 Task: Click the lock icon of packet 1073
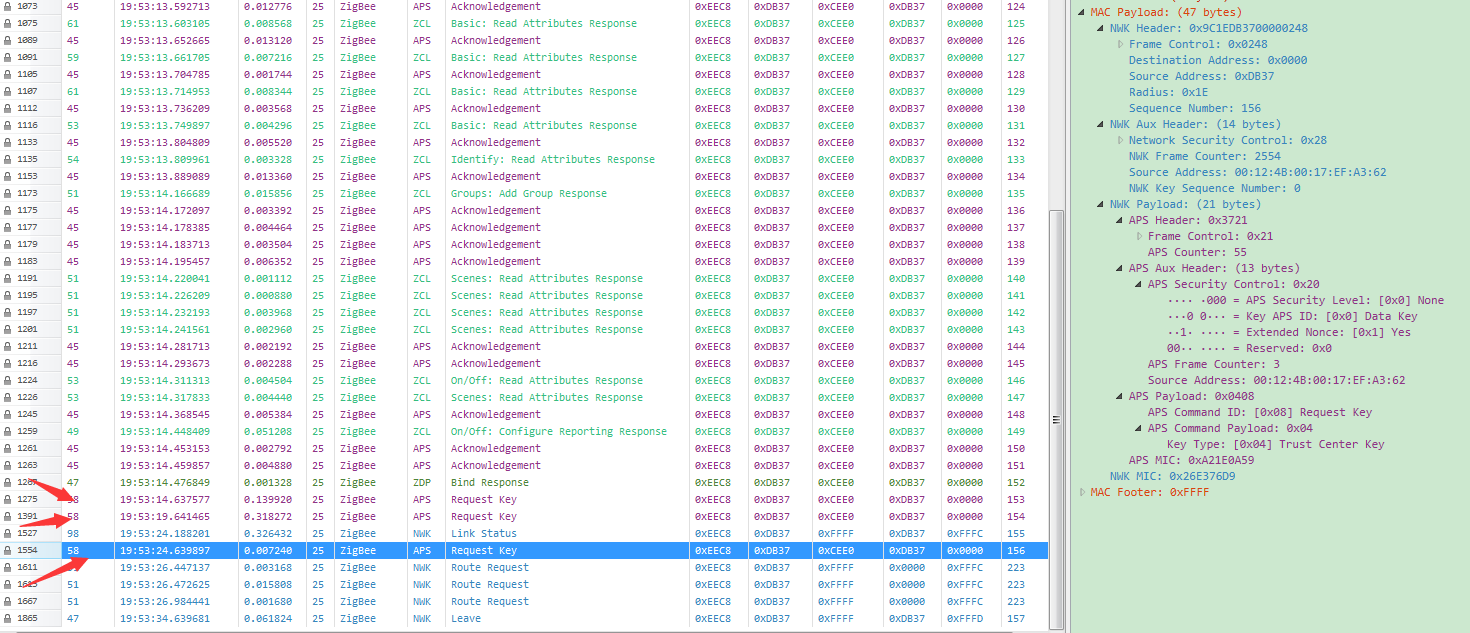[8, 7]
